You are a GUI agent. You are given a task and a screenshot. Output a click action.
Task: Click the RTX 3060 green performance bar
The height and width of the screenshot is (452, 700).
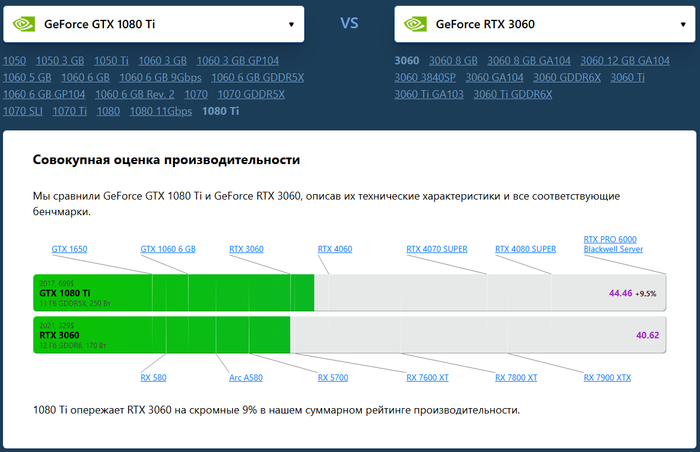162,335
